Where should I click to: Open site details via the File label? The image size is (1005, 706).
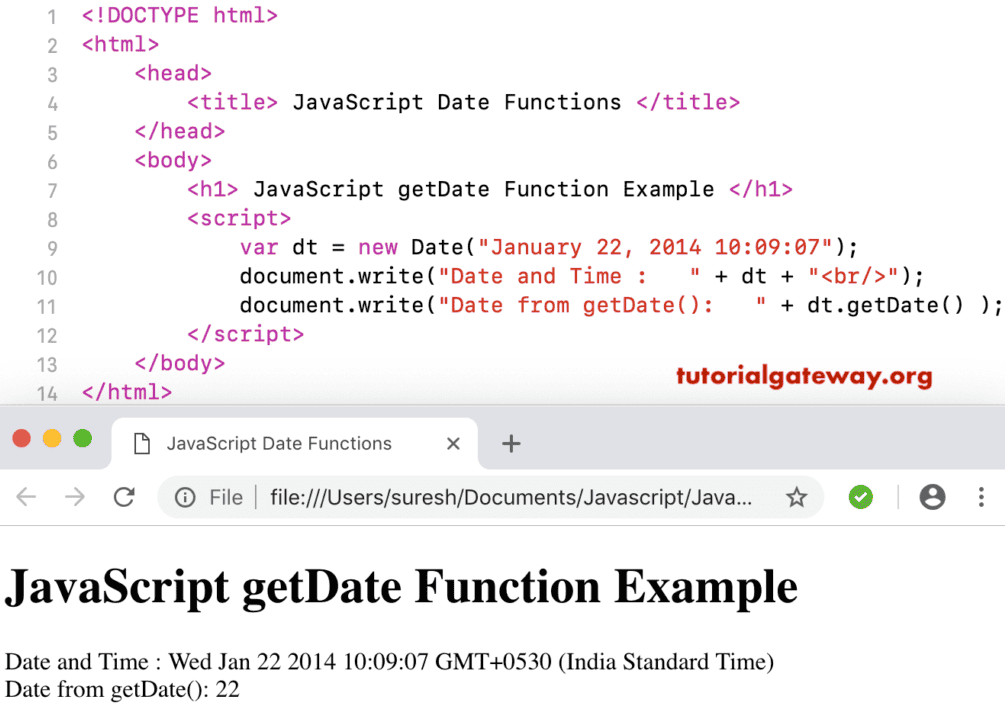coord(226,497)
